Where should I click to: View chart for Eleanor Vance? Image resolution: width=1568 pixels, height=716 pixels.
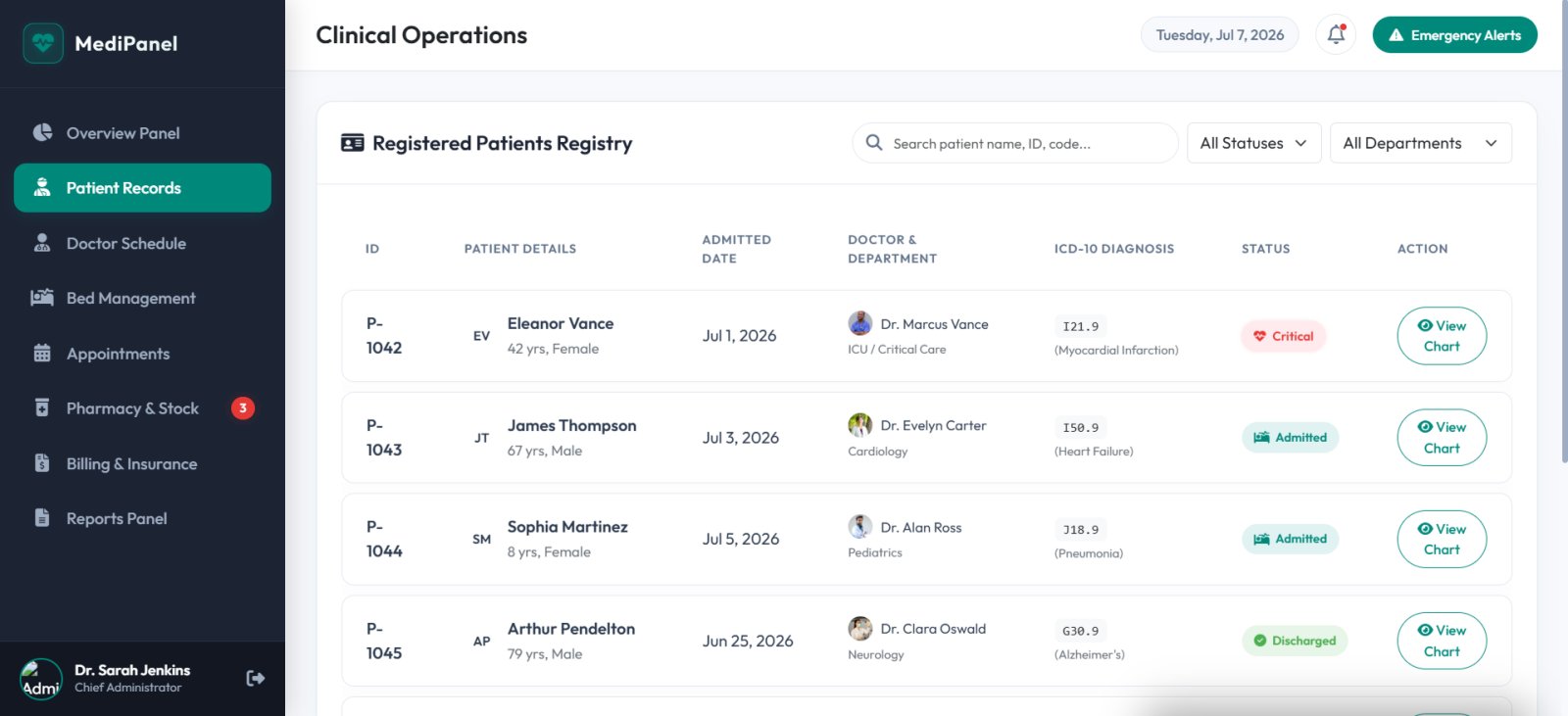[x=1442, y=336]
